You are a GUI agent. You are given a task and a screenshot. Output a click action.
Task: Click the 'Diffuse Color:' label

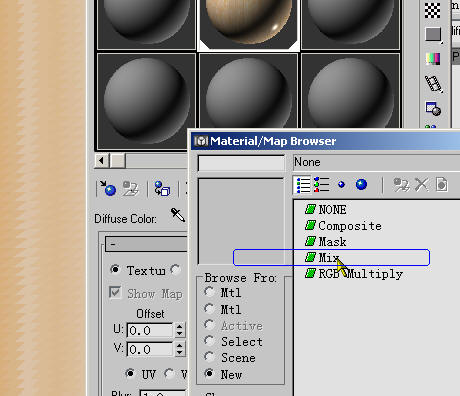click(125, 219)
